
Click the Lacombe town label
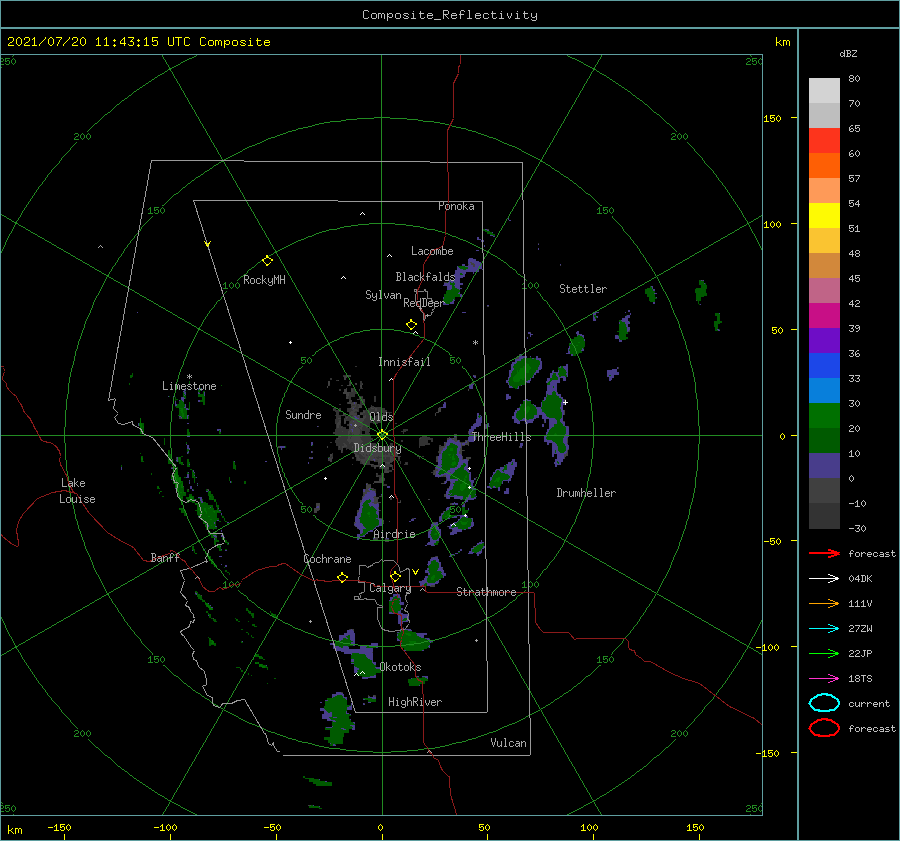tap(432, 251)
